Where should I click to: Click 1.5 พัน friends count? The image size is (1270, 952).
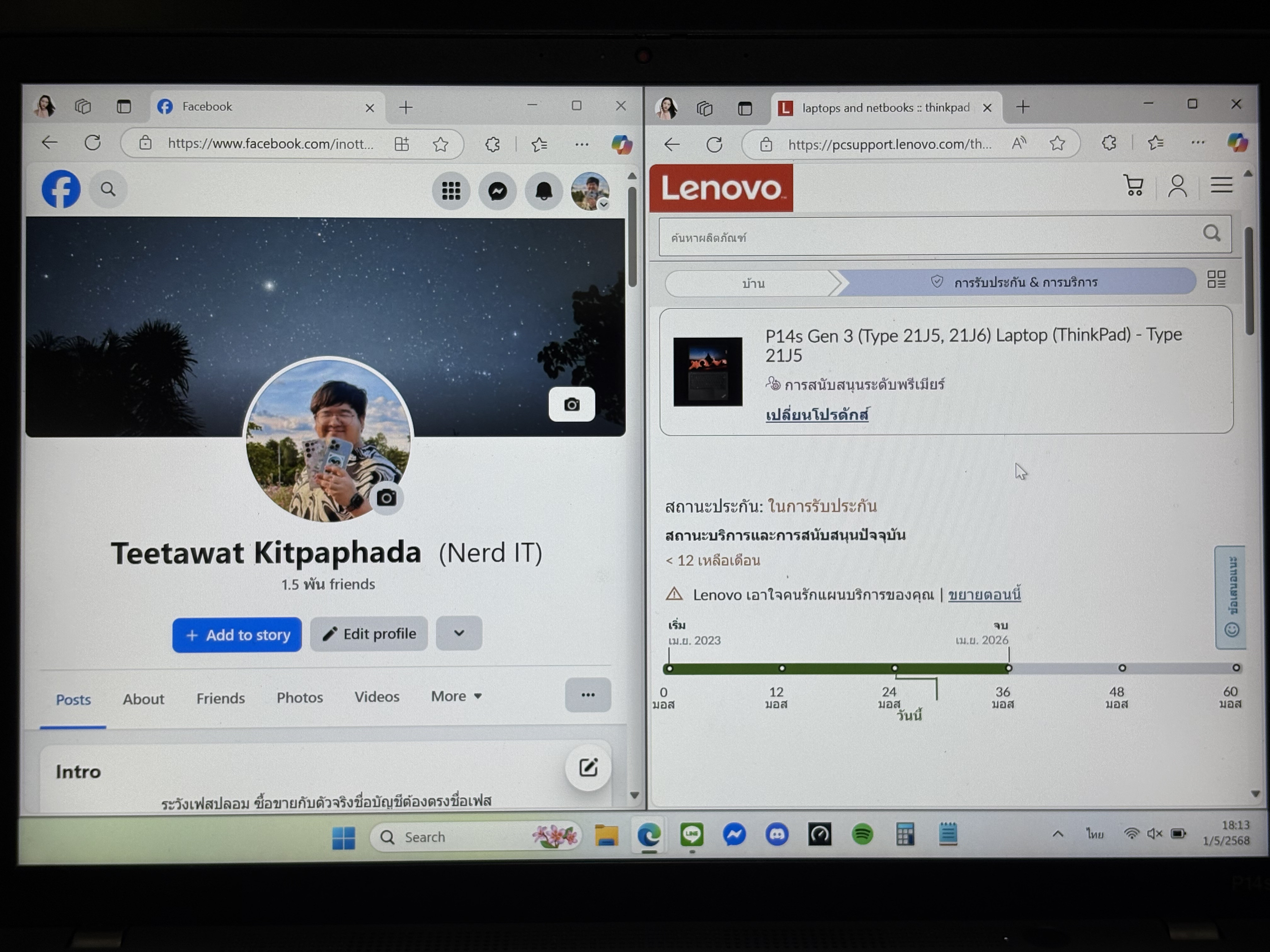click(328, 584)
